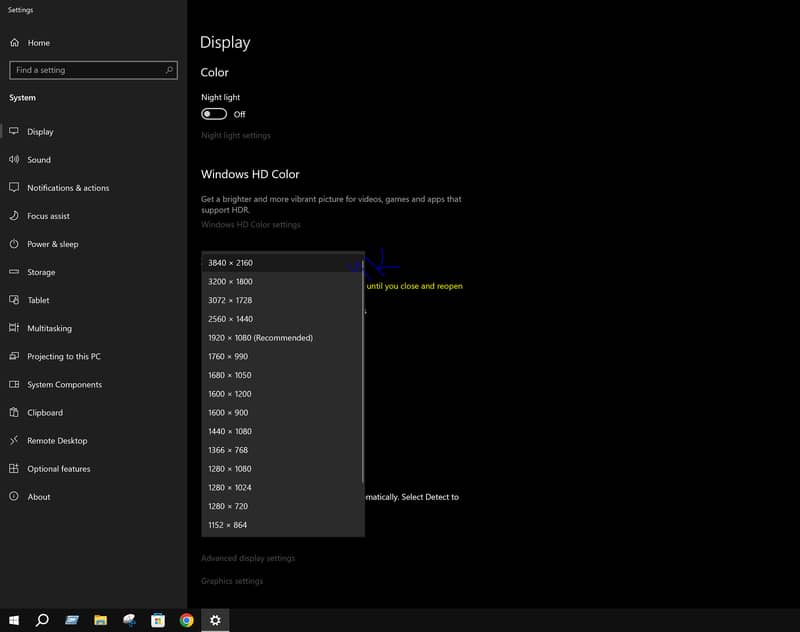Open Remote Desktop settings page
Viewport: 800px width, 632px height.
(93, 440)
